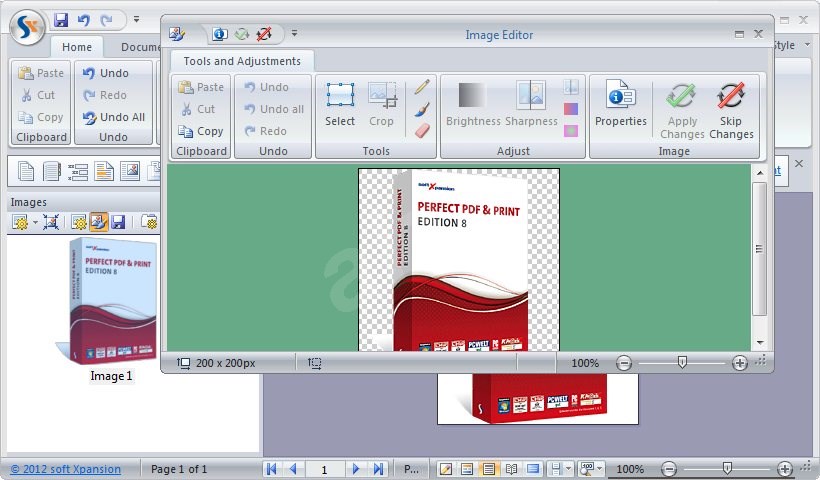Click the fit-image arrows icon in Images panel
Image resolution: width=820 pixels, height=480 pixels.
click(x=51, y=222)
